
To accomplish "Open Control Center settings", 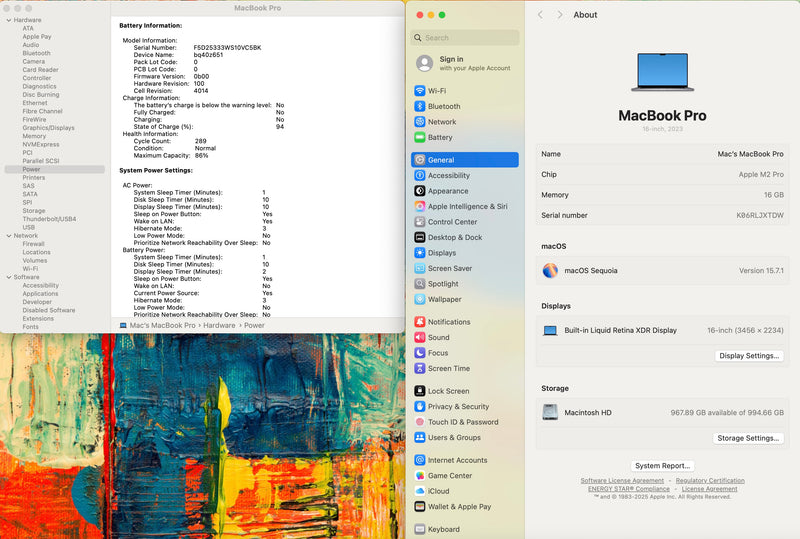I will click(x=452, y=222).
